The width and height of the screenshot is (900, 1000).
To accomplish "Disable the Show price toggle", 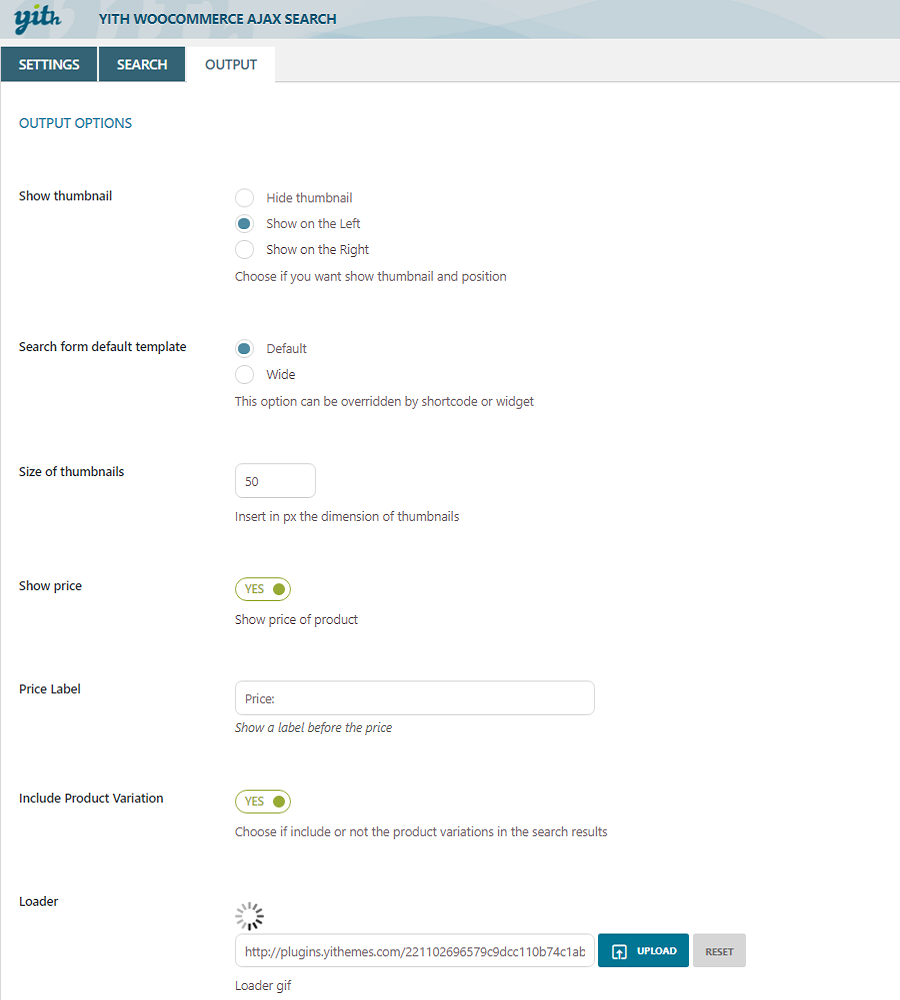I will click(x=263, y=589).
